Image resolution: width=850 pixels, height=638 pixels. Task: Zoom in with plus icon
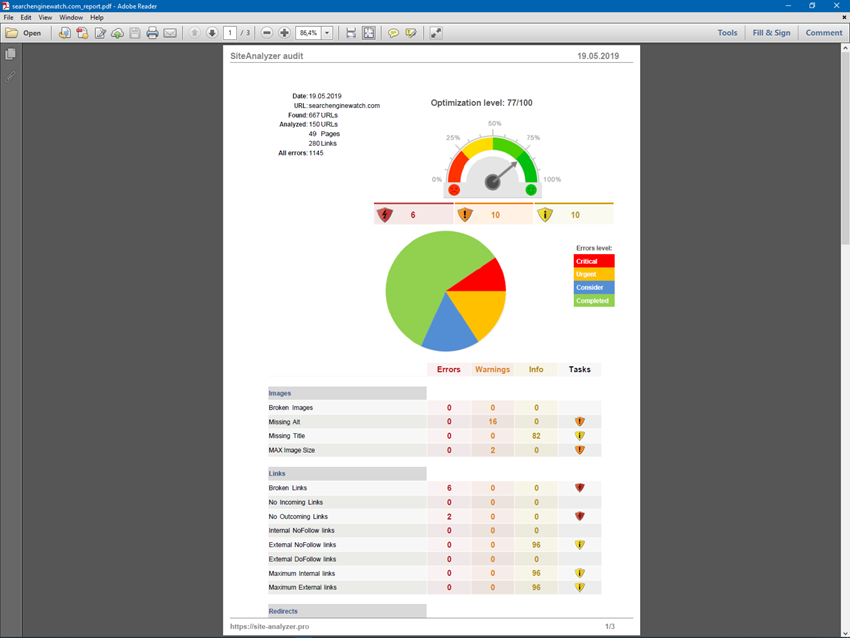pyautogui.click(x=284, y=33)
